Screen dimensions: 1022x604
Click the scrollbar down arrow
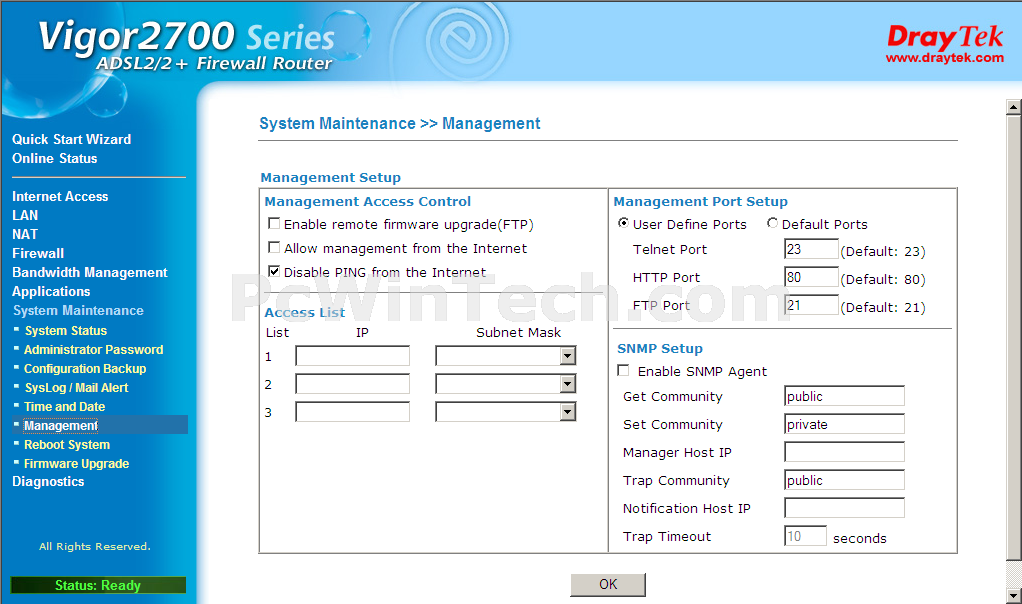(1014, 596)
